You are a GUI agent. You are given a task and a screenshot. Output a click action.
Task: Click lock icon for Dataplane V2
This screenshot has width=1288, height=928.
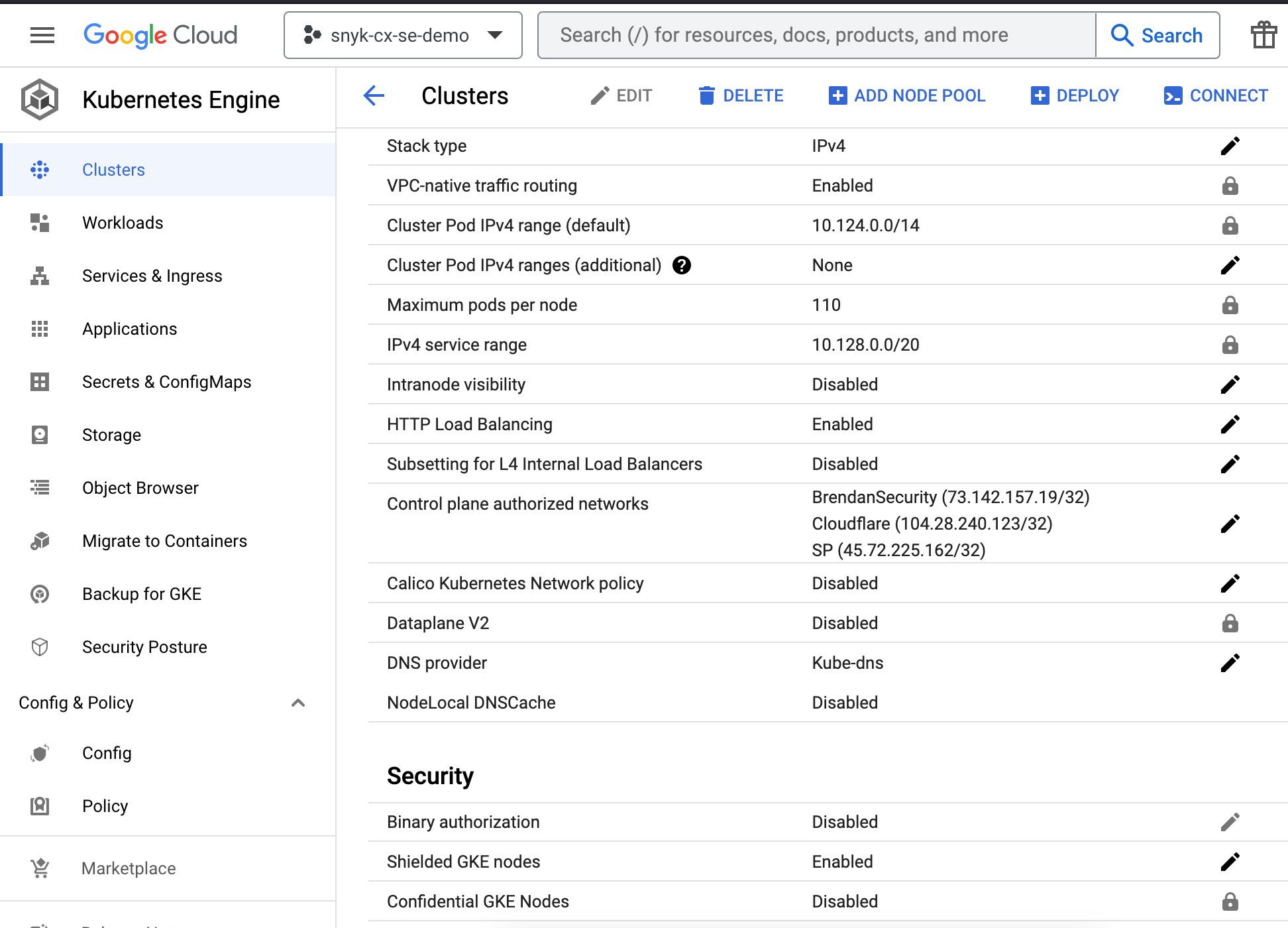click(x=1230, y=623)
